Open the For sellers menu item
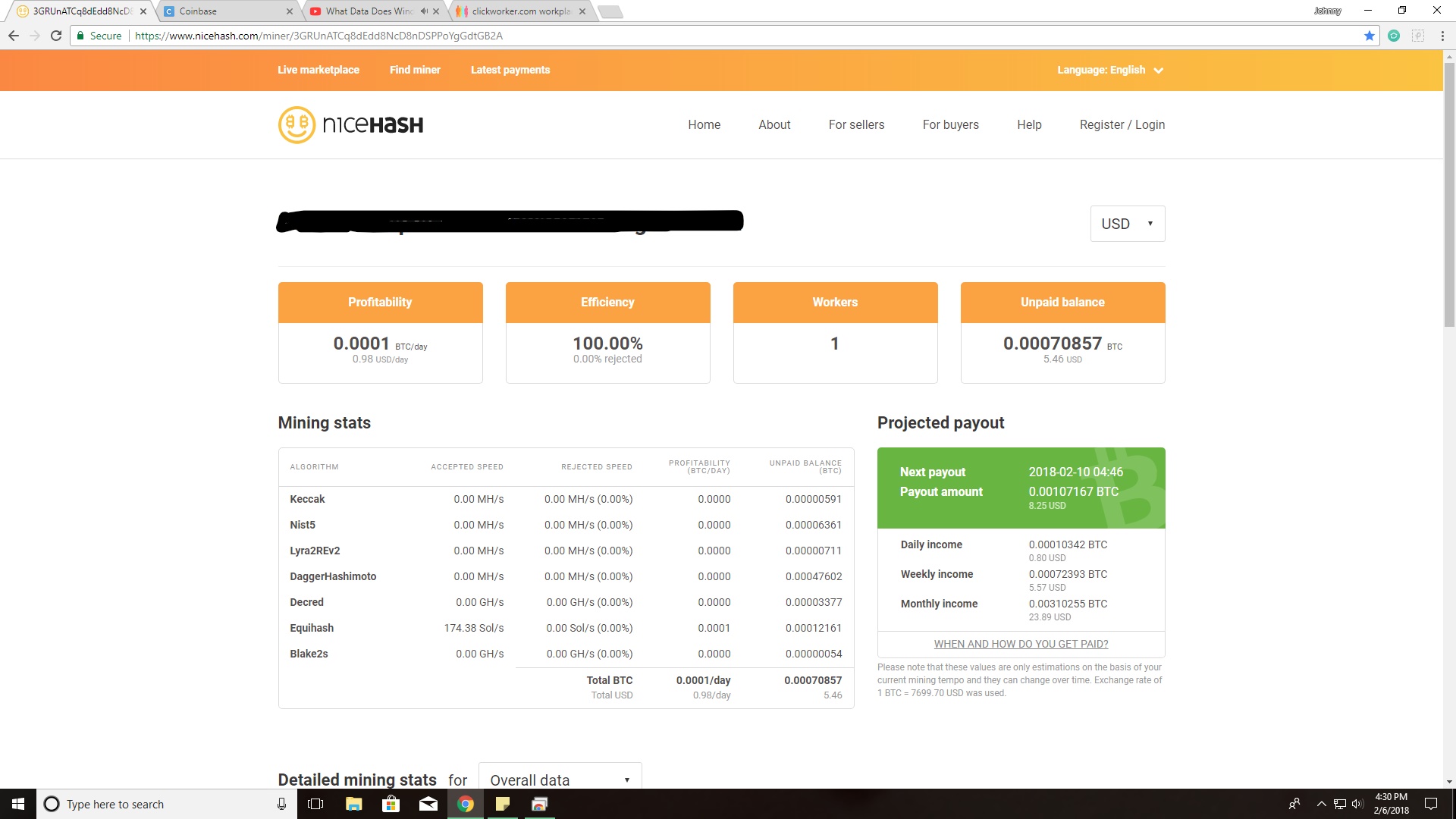Viewport: 1456px width, 819px height. tap(856, 125)
